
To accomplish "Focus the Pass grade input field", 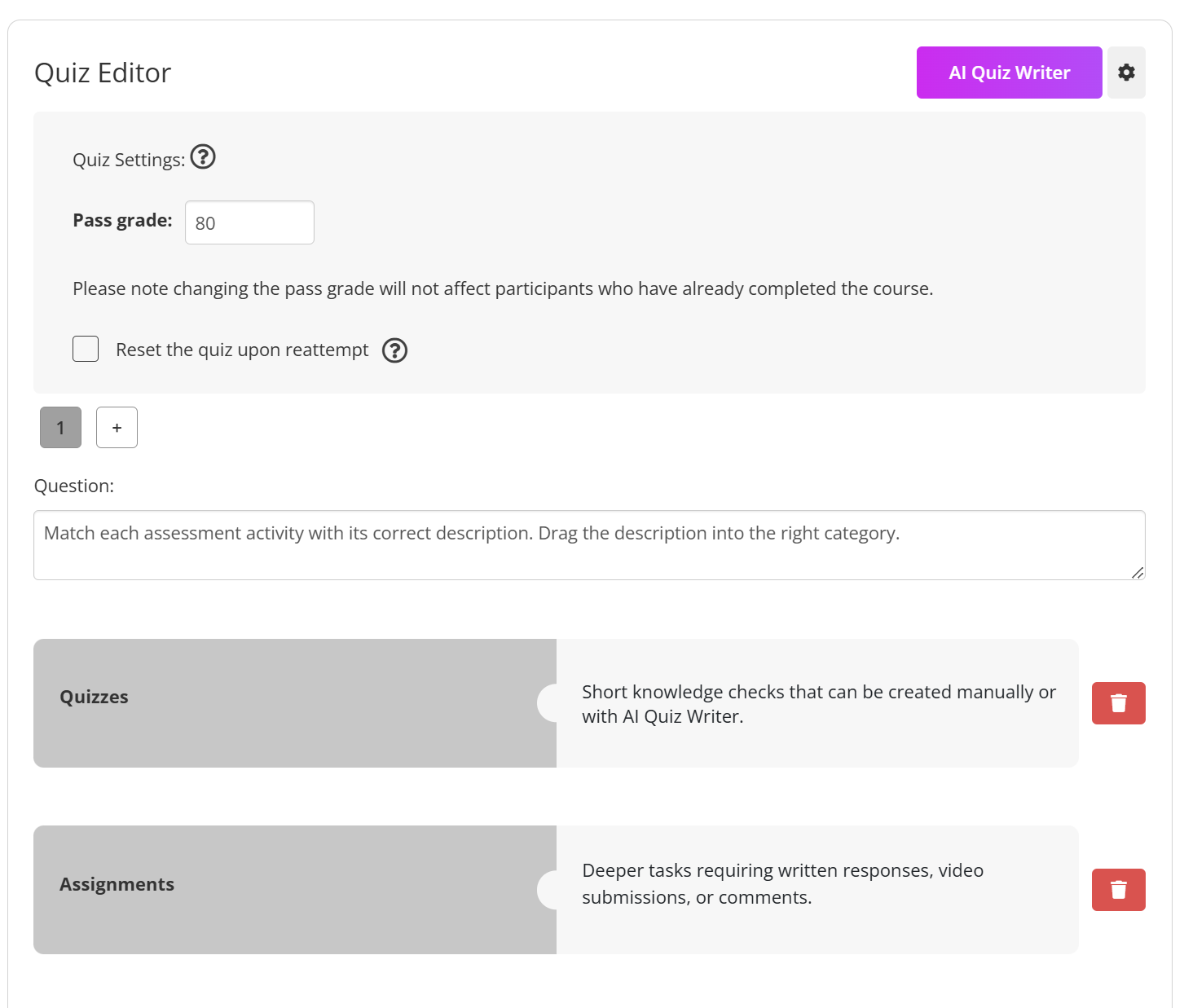I will click(249, 222).
